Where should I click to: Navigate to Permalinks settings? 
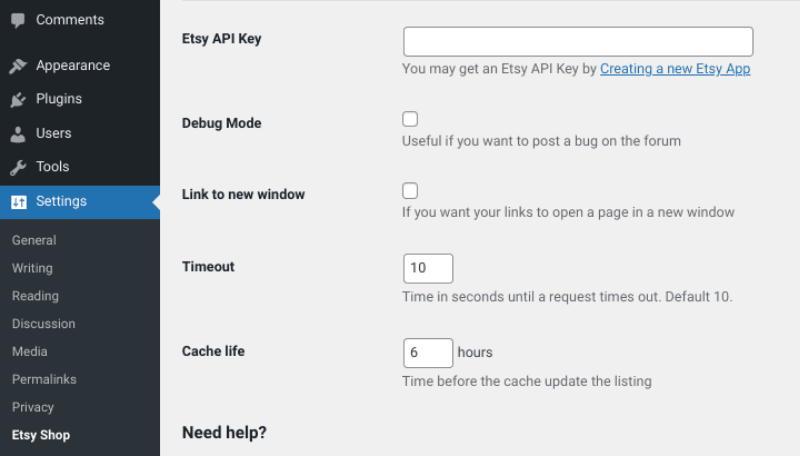pos(44,379)
